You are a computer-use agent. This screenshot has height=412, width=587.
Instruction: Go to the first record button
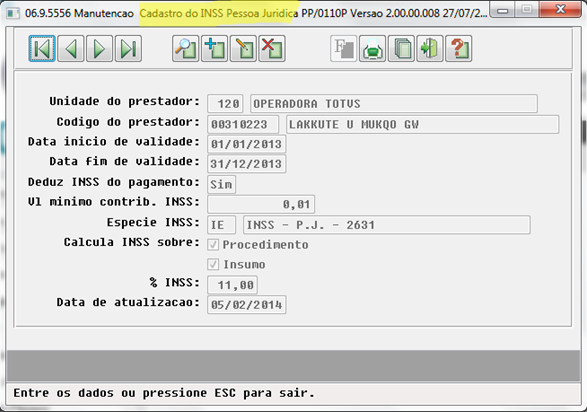(x=42, y=49)
